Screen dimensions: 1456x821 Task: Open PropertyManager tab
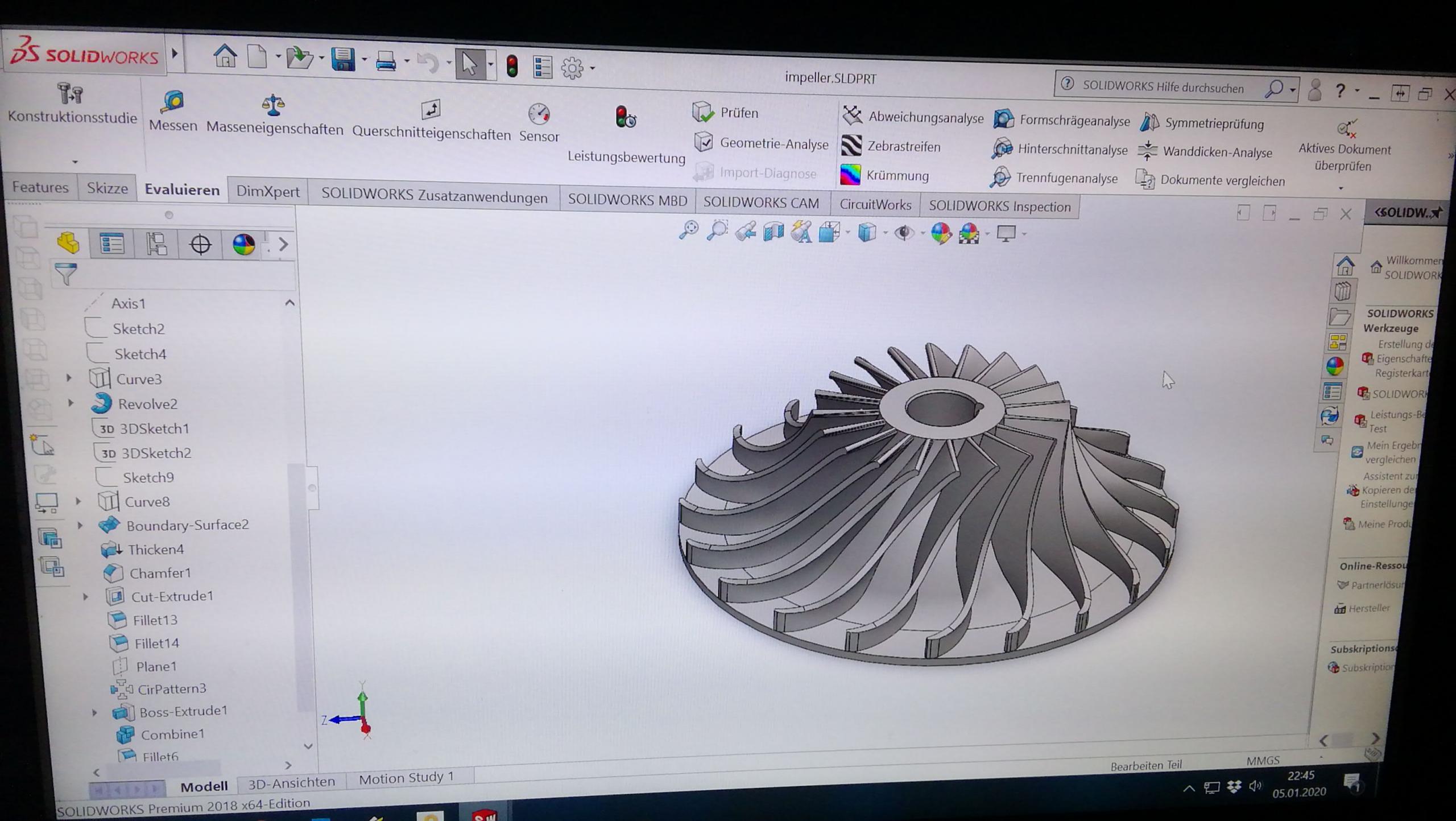tap(111, 244)
